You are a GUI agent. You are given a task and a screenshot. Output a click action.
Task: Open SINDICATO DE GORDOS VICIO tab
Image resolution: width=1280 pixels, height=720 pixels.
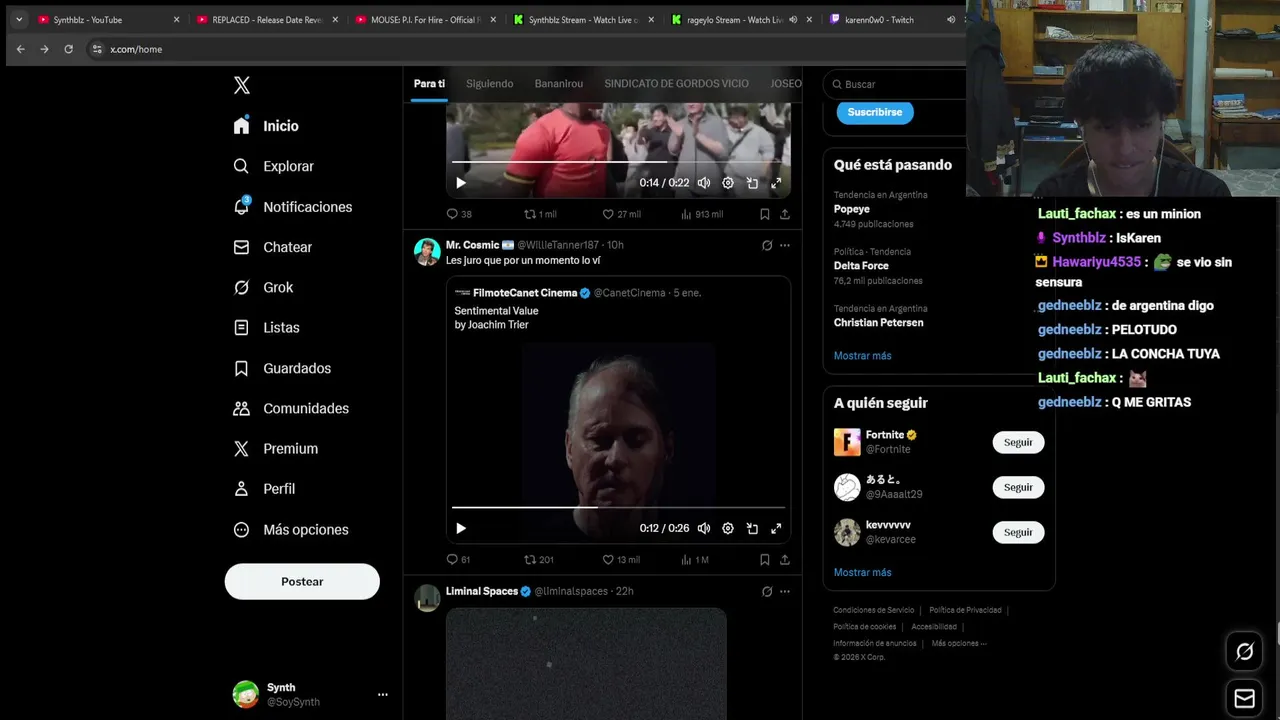pos(676,84)
